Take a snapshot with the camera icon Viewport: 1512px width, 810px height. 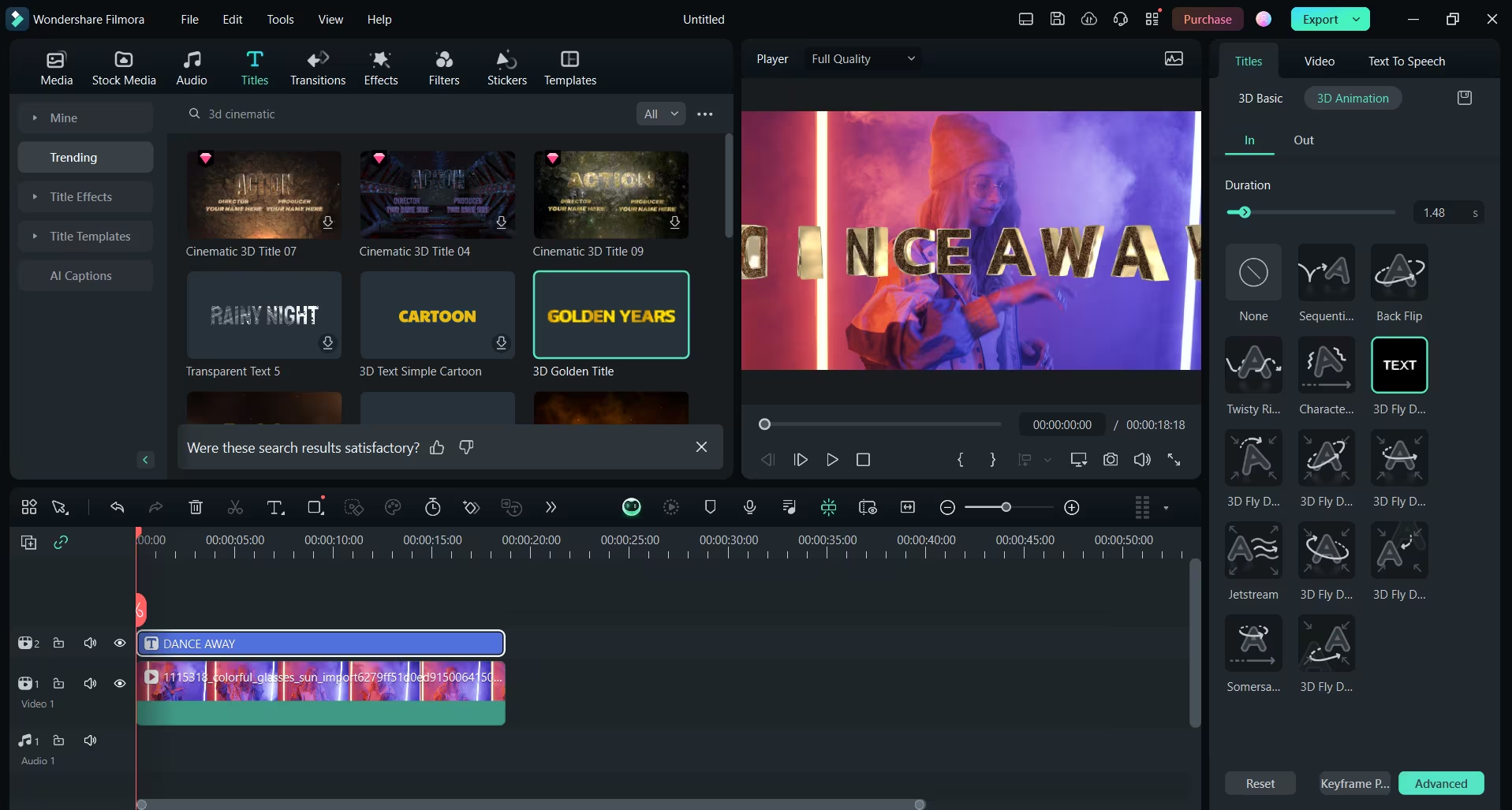pyautogui.click(x=1110, y=459)
